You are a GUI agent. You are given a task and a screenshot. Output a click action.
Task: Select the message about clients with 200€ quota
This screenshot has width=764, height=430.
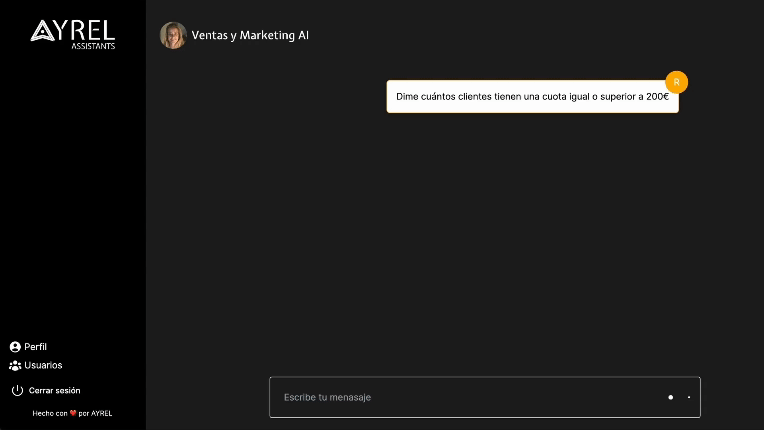532,97
